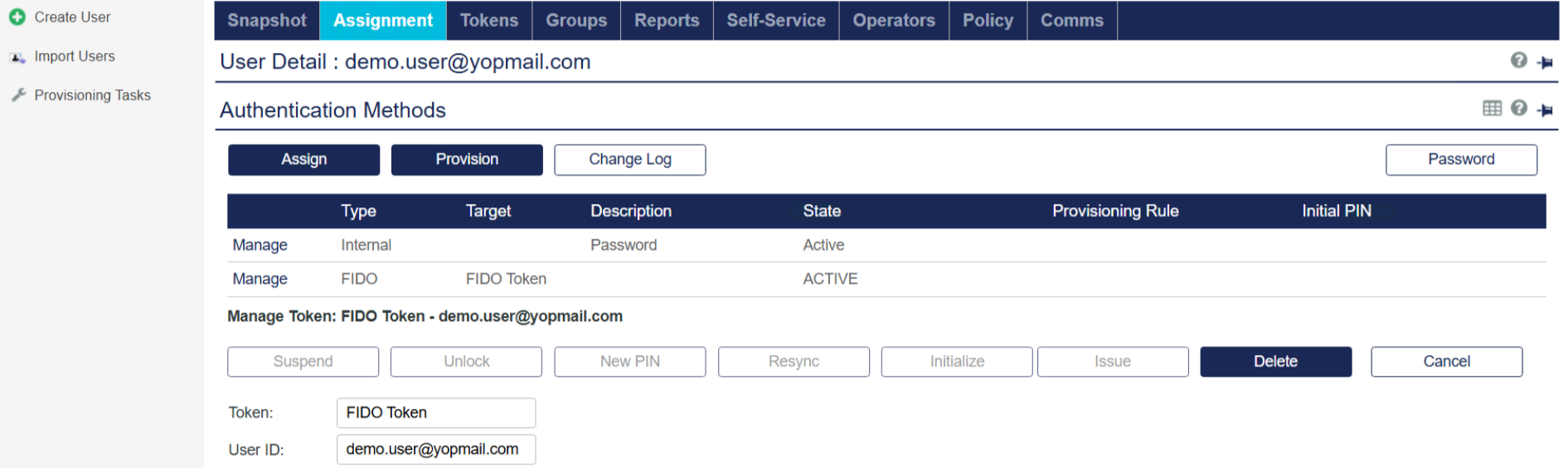Click help icon beside User Detail heading
The height and width of the screenshot is (468, 1568).
coord(1518,61)
